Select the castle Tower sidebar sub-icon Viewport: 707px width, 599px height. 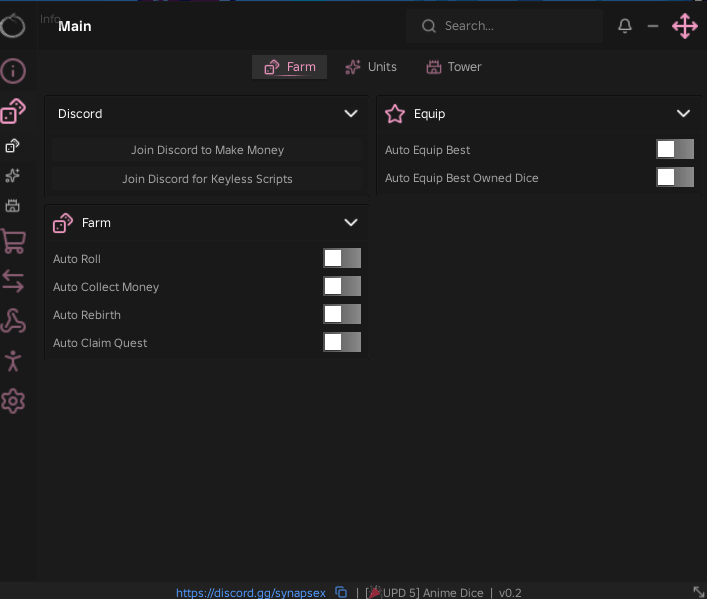12,206
